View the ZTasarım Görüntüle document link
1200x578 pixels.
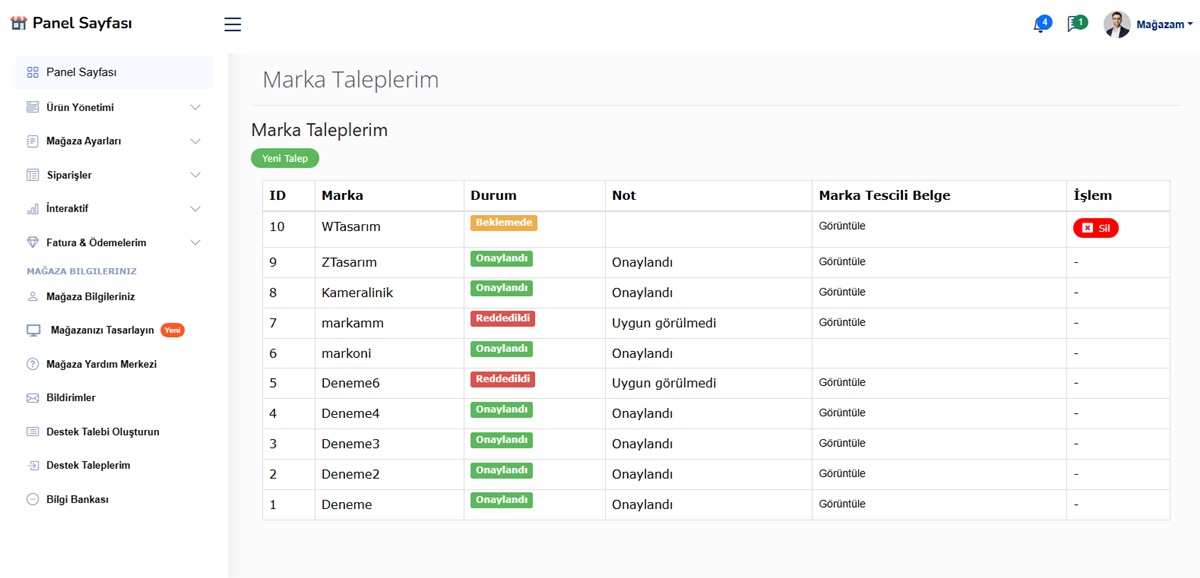[x=842, y=262]
